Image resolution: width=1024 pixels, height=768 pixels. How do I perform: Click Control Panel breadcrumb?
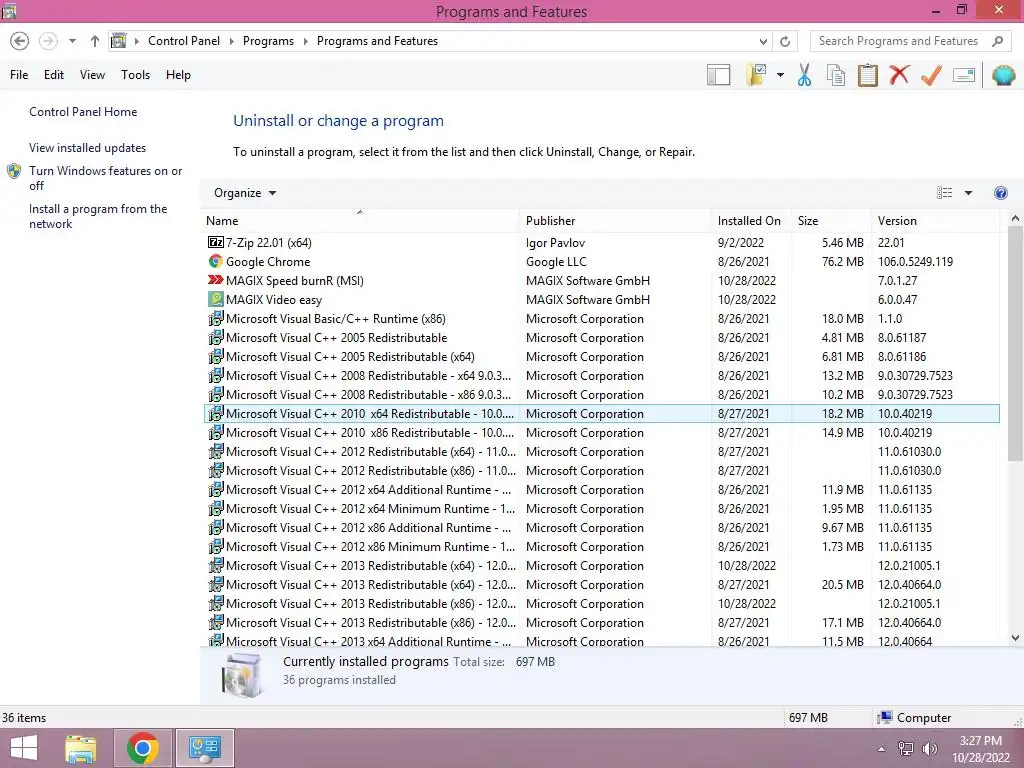184,41
